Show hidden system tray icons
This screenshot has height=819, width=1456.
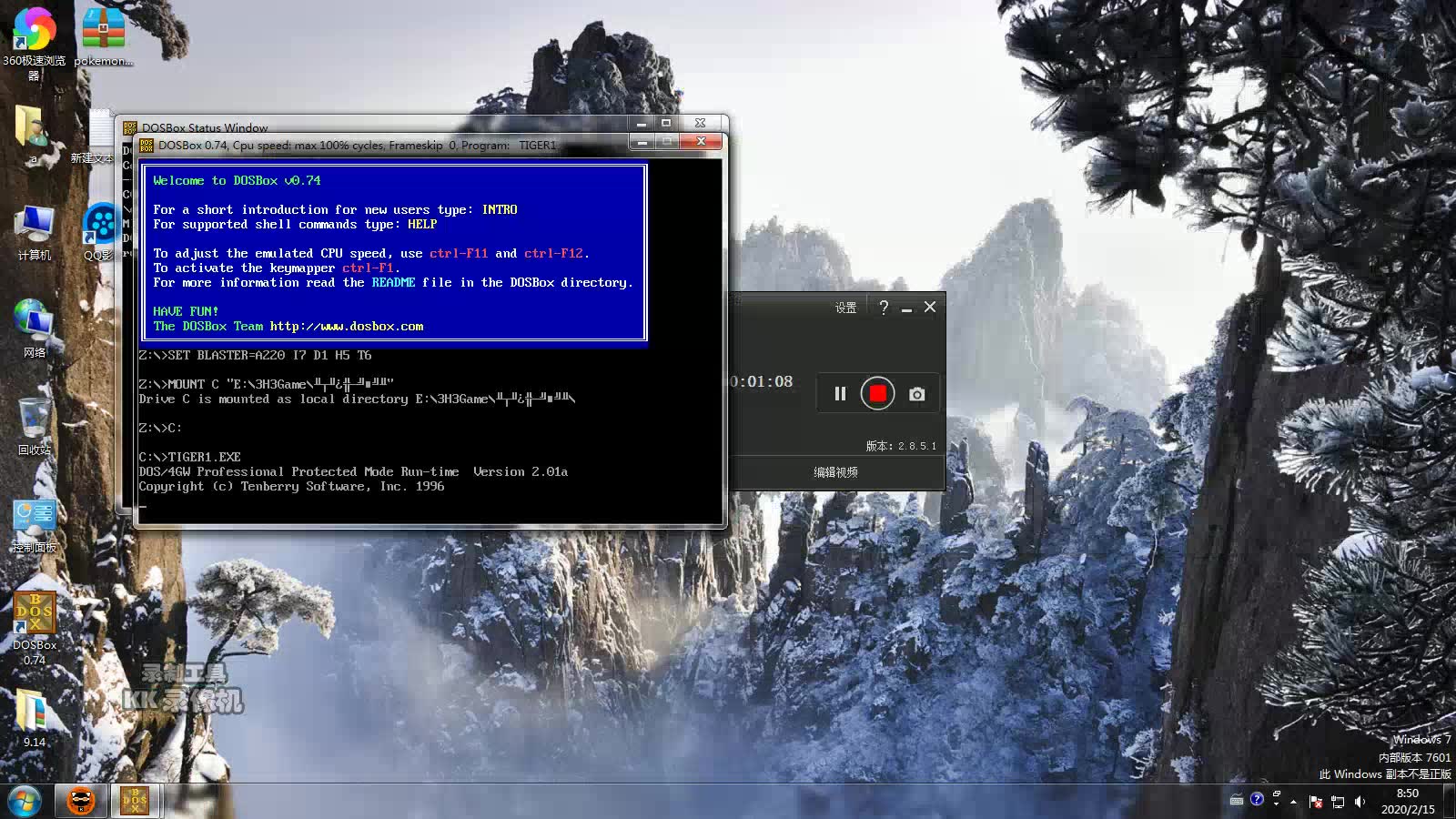[x=1293, y=802]
